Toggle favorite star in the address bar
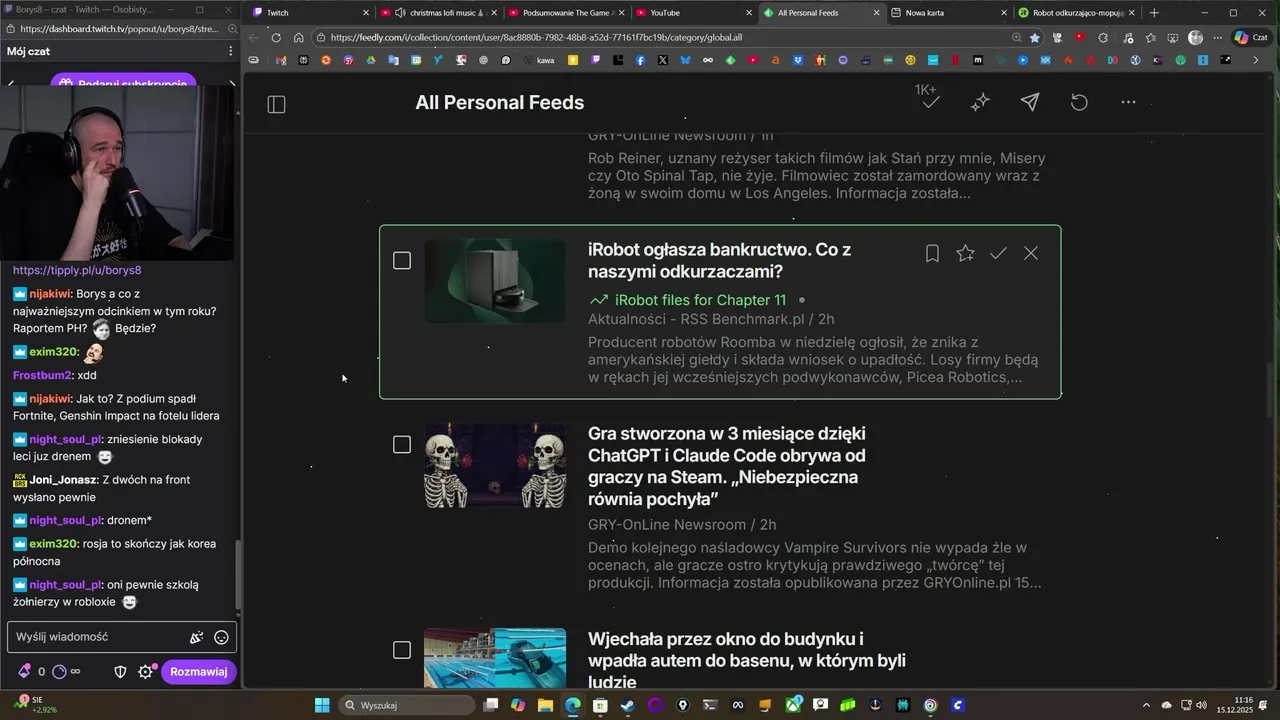Viewport: 1280px width, 720px height. point(1035,38)
